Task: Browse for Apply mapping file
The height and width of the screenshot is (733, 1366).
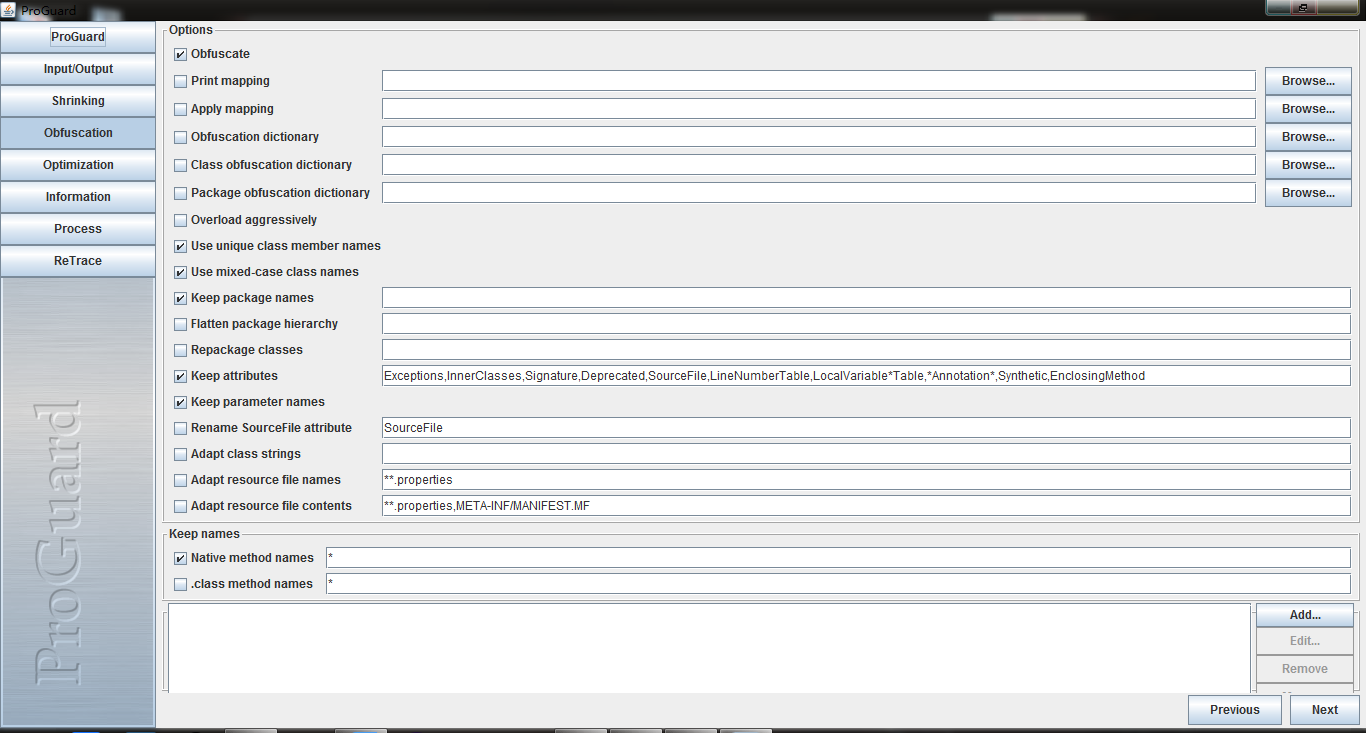Action: pyautogui.click(x=1308, y=109)
